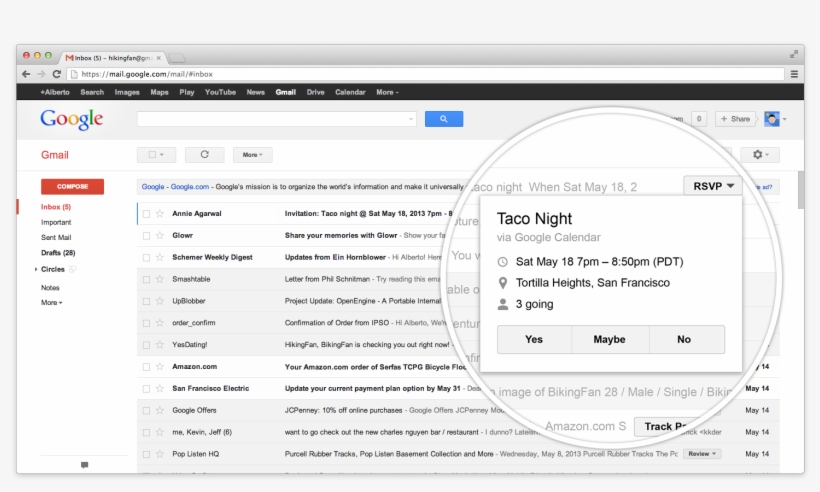
Task: Star the YesDating! email
Action: point(160,345)
